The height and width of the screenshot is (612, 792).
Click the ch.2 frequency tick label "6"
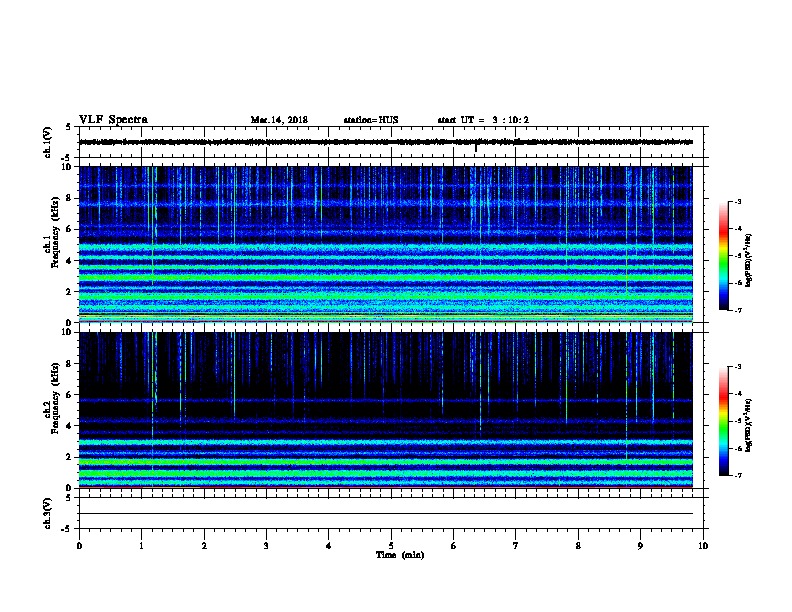click(70, 394)
